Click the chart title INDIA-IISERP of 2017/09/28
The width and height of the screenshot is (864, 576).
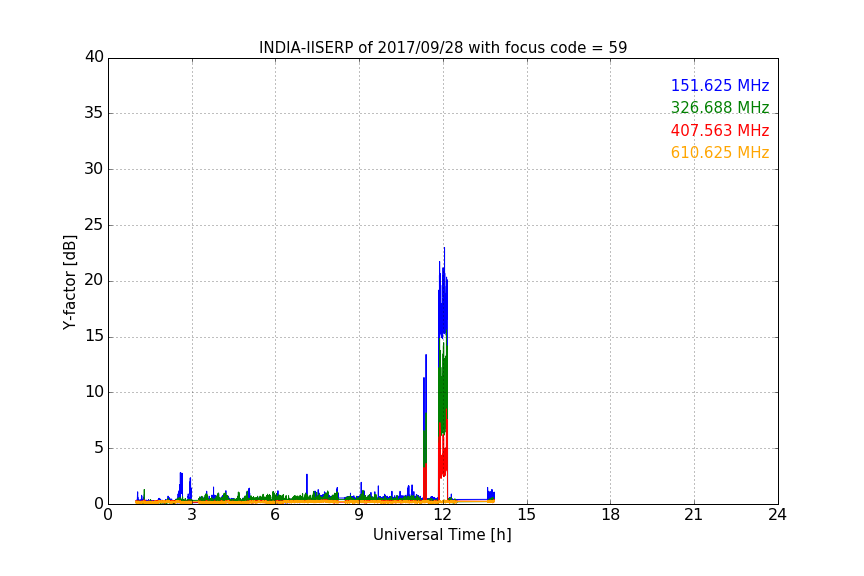click(443, 47)
